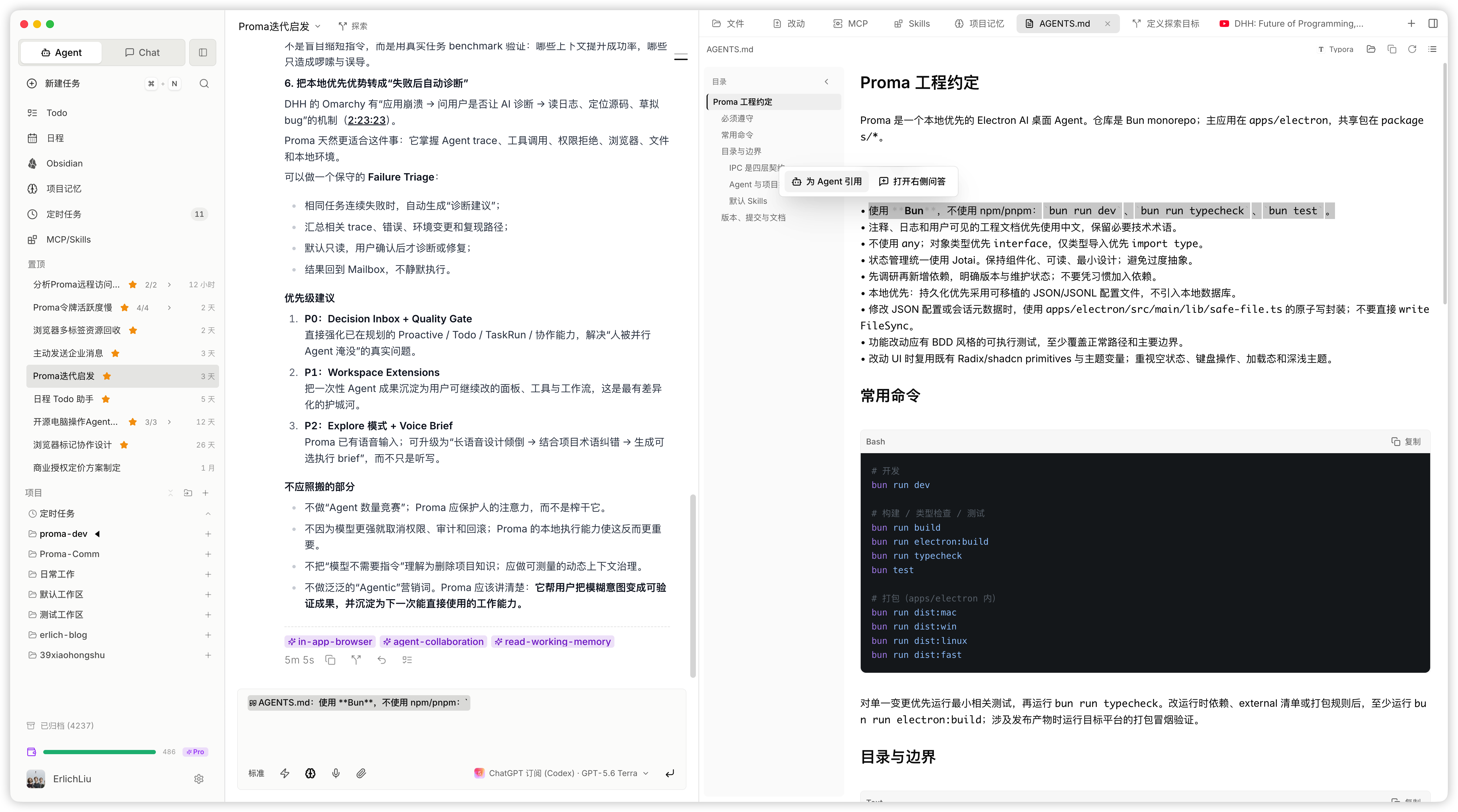Viewport: 1458px width, 812px height.
Task: Toggle the star on 主动发送企业消息
Action: (115, 354)
